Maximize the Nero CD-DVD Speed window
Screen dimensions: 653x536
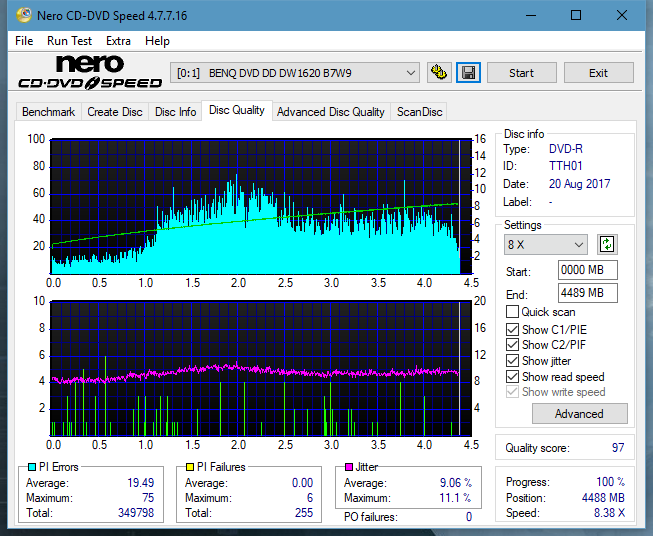coord(576,16)
